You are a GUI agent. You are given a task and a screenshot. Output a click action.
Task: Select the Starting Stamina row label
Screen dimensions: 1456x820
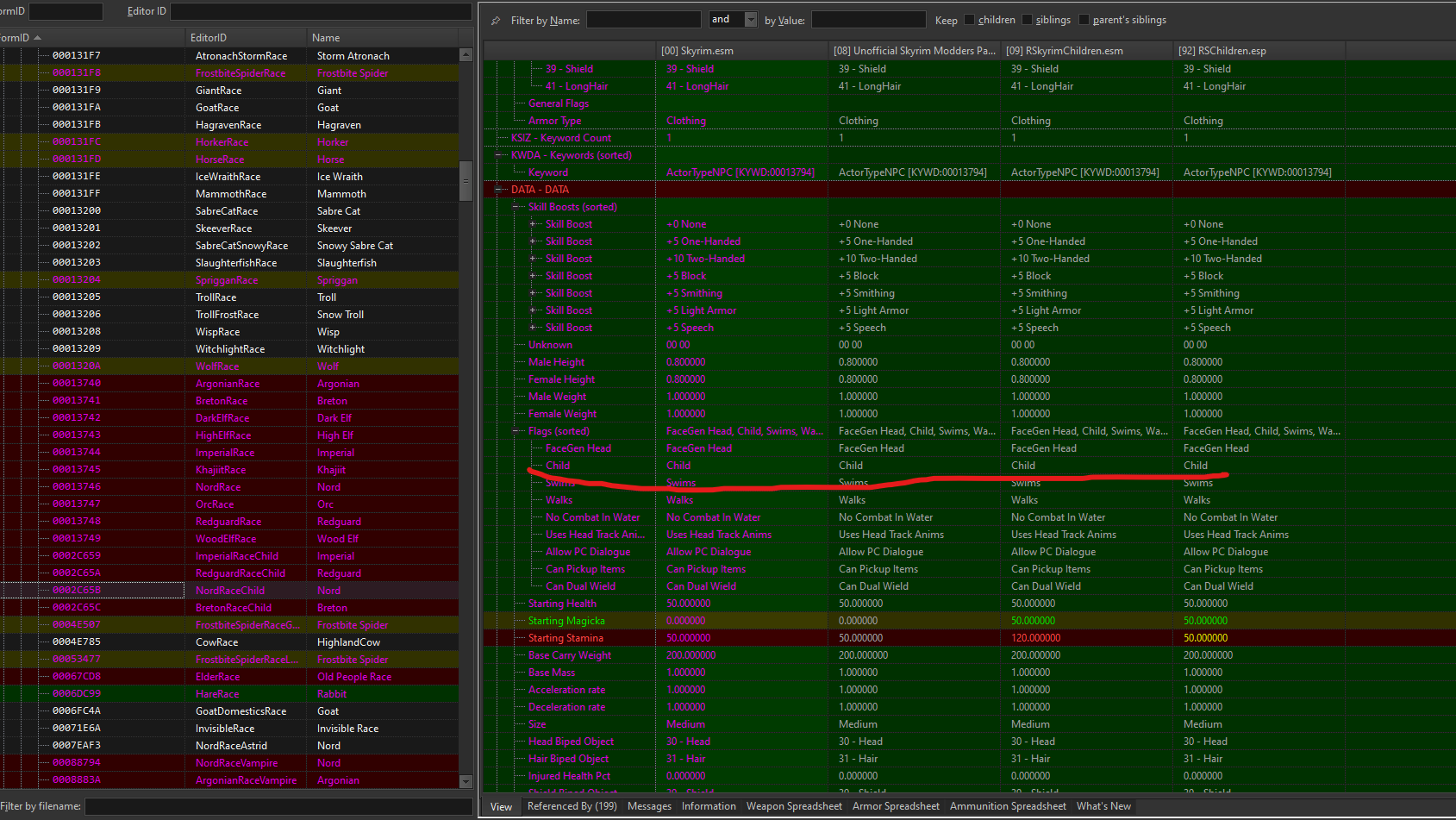[566, 638]
